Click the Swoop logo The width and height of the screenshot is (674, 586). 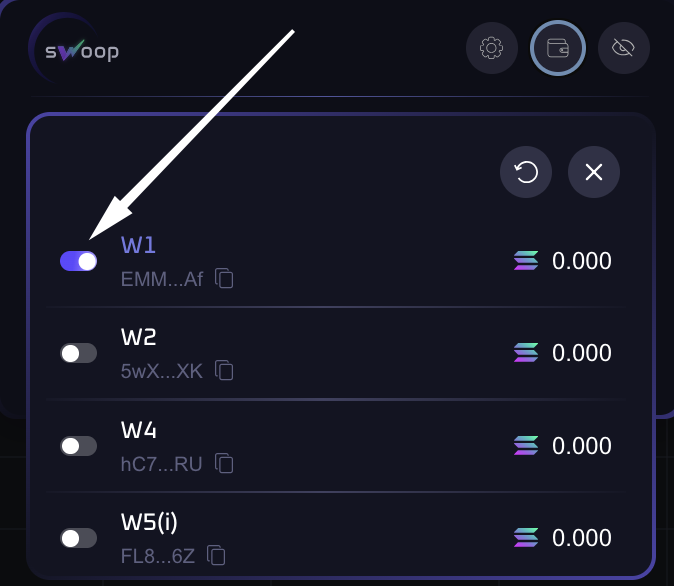point(78,49)
